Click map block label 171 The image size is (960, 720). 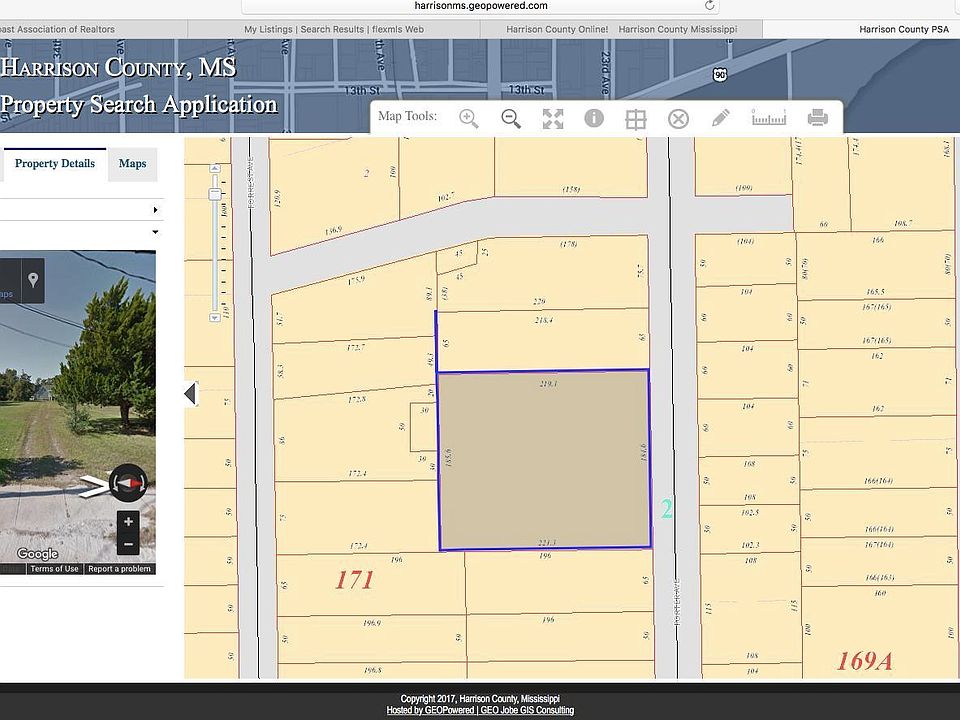pos(354,579)
